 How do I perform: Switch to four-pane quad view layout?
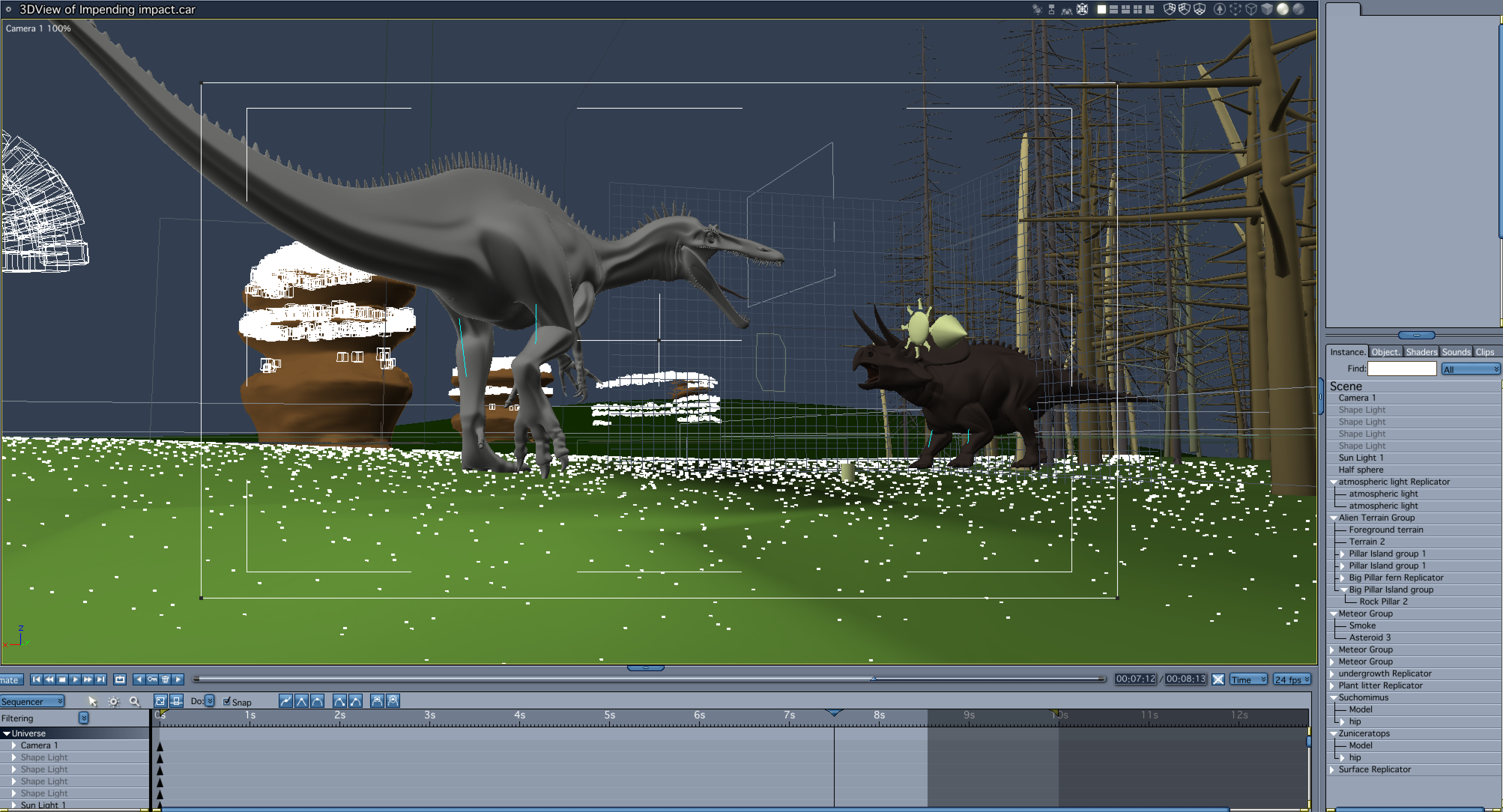click(x=1138, y=9)
